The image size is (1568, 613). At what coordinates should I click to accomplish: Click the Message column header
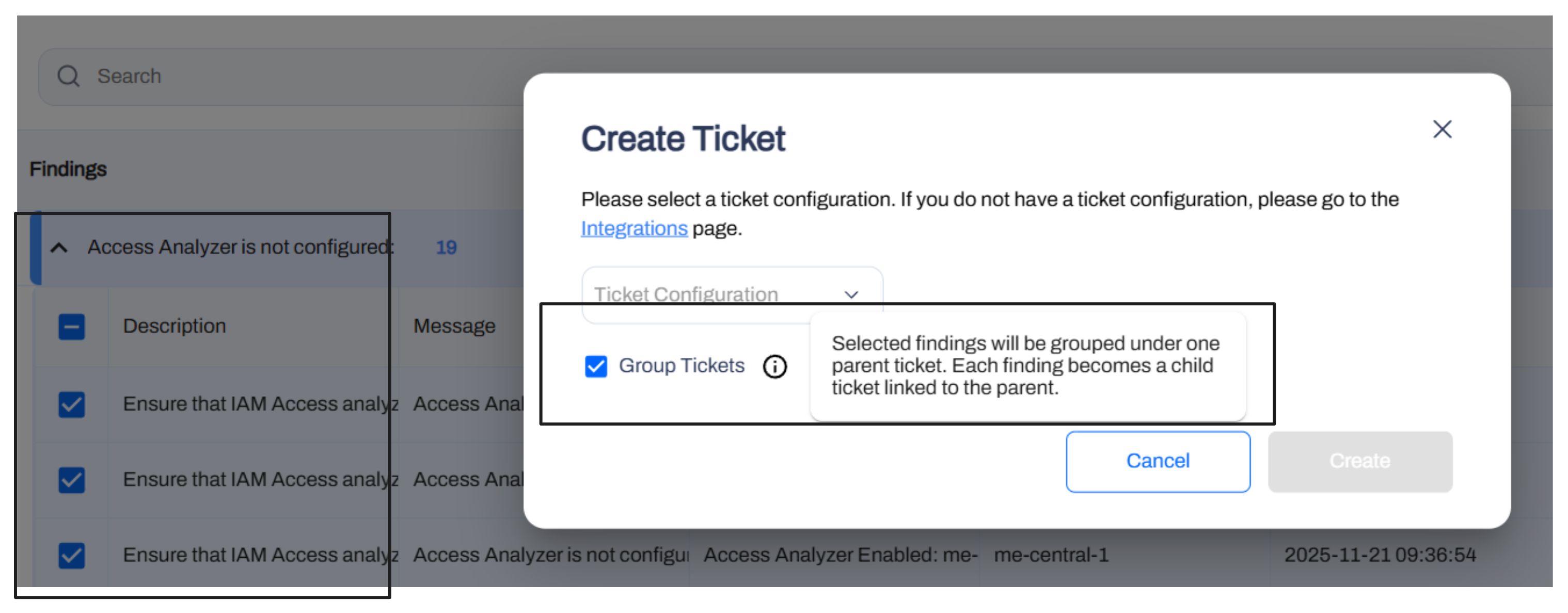tap(454, 326)
